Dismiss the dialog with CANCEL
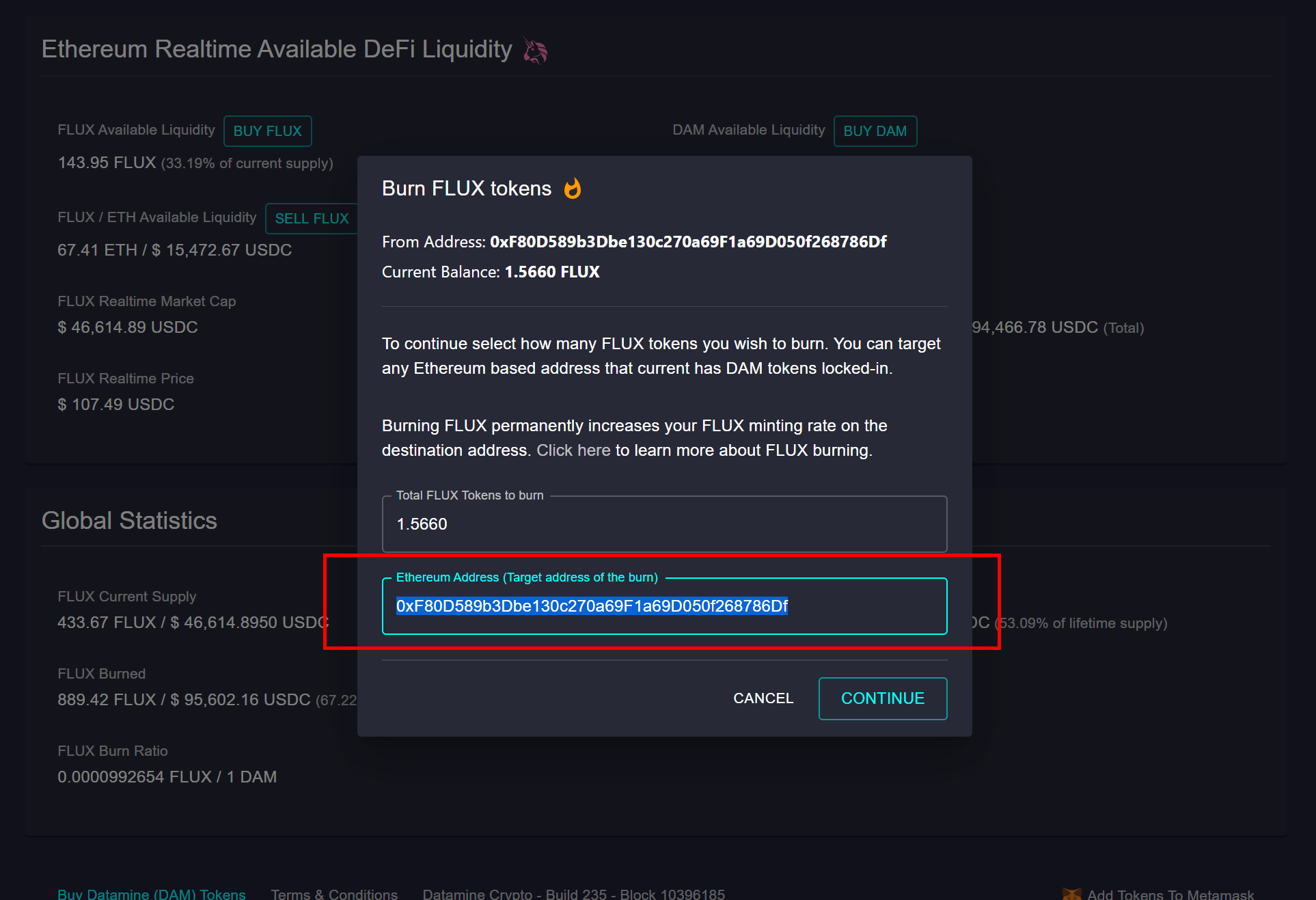 tap(763, 698)
